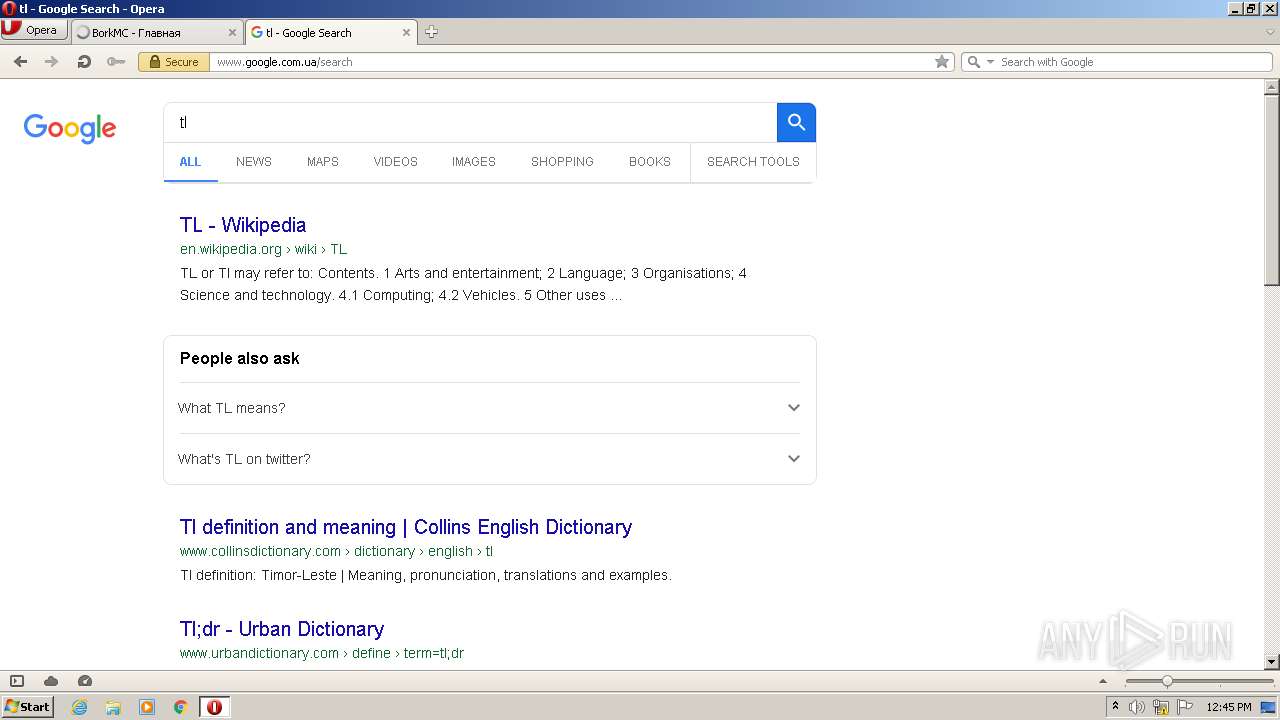Open the network tray icon

[x=1161, y=707]
